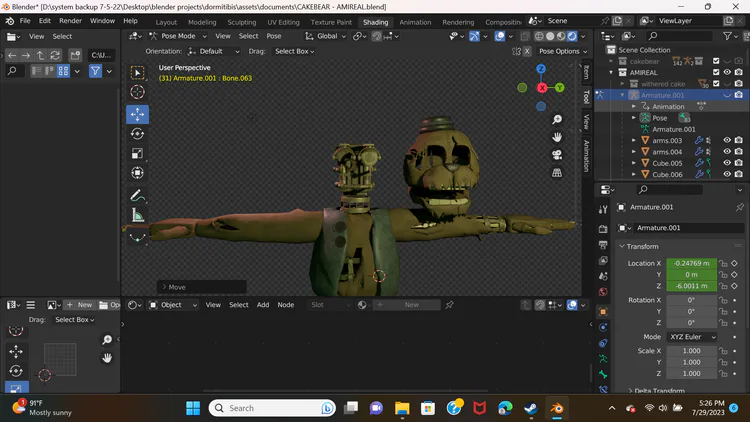Toggle visibility eye for AMIREAL collection
750x422 pixels.
pyautogui.click(x=727, y=72)
